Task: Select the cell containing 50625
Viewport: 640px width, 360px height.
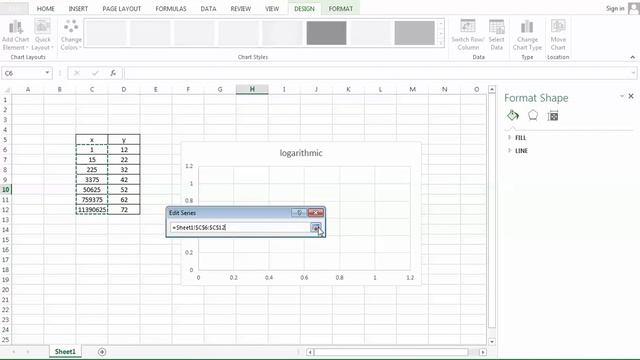Action: [92, 190]
